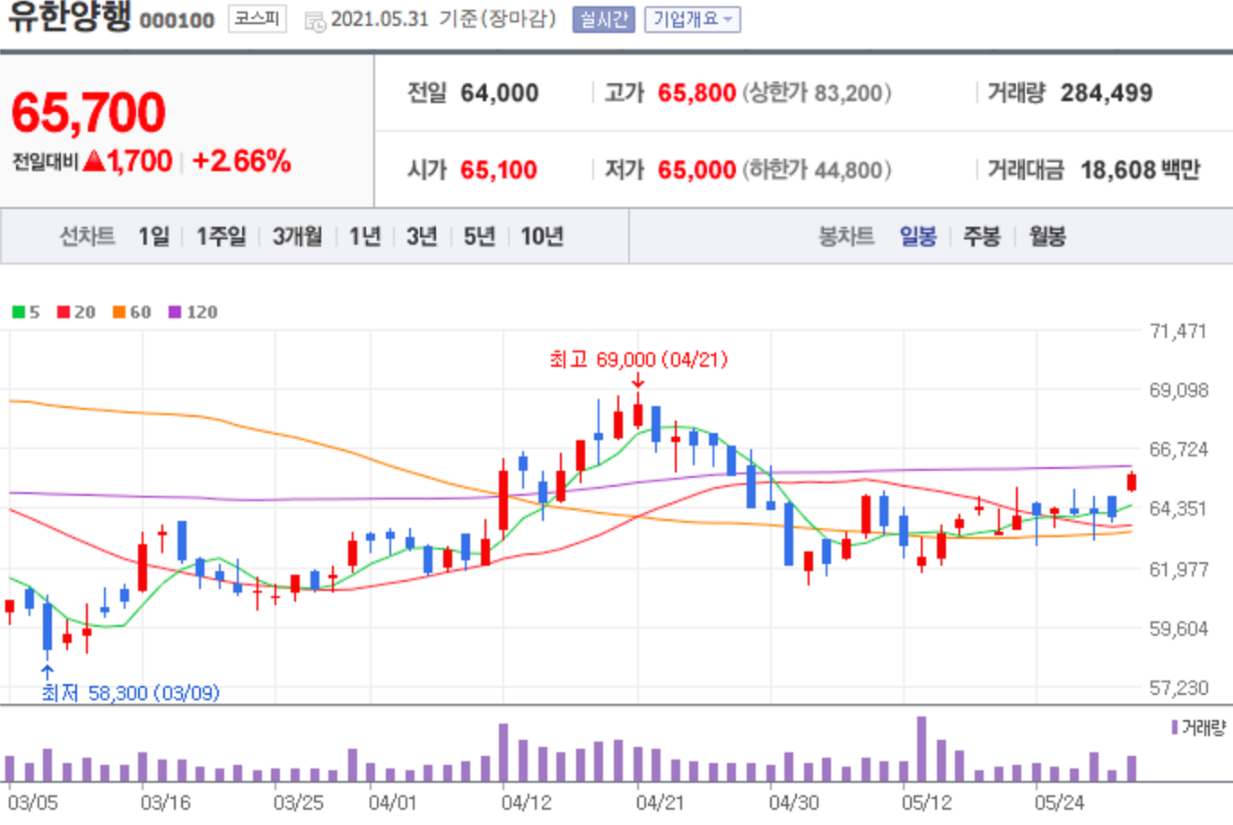Click the current price 65,700
1233x825 pixels.
88,113
